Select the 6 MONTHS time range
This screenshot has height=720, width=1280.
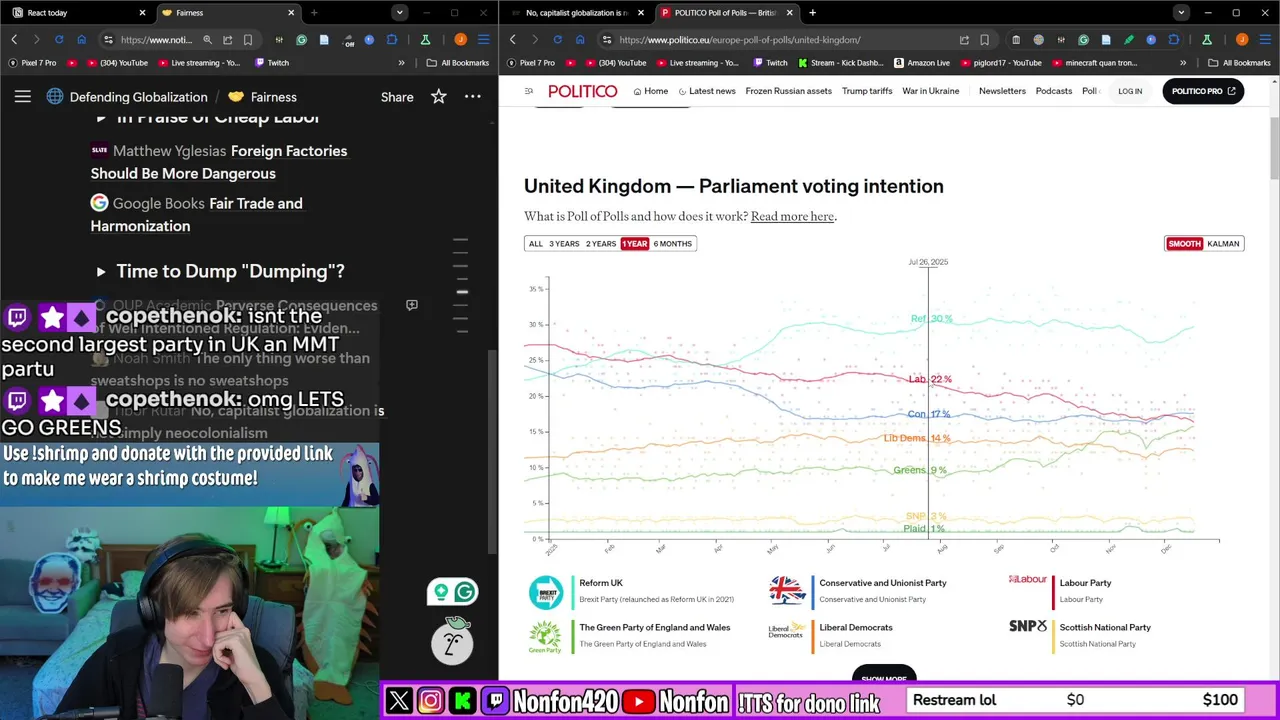tap(673, 244)
